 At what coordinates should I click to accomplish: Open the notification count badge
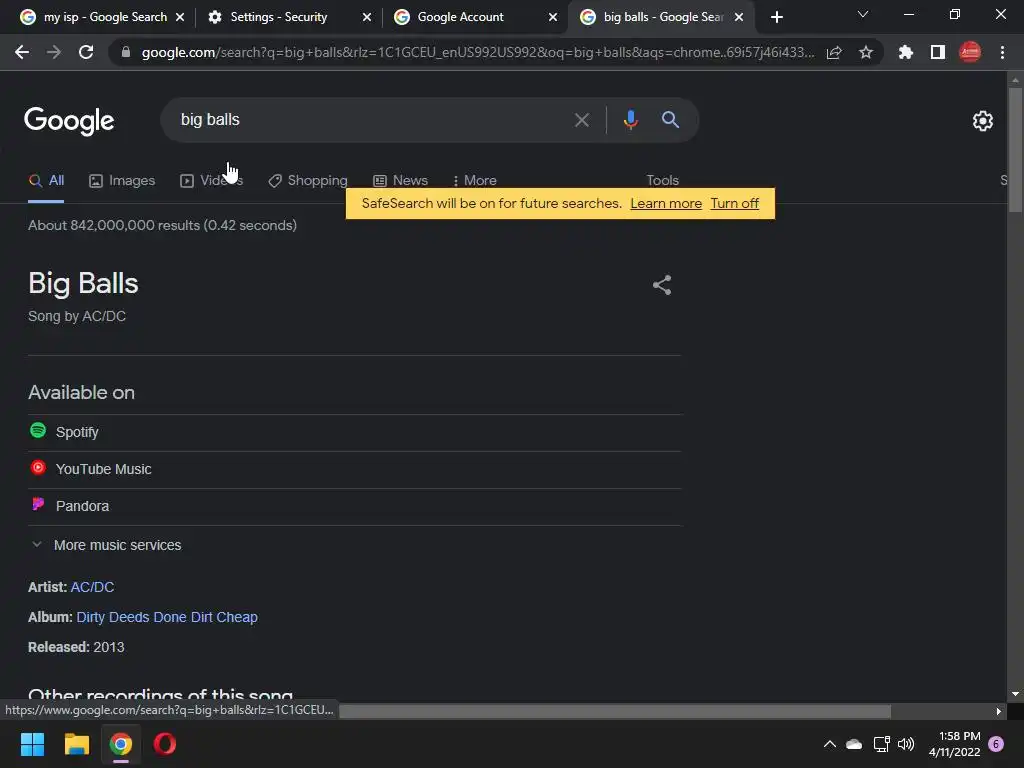click(996, 744)
